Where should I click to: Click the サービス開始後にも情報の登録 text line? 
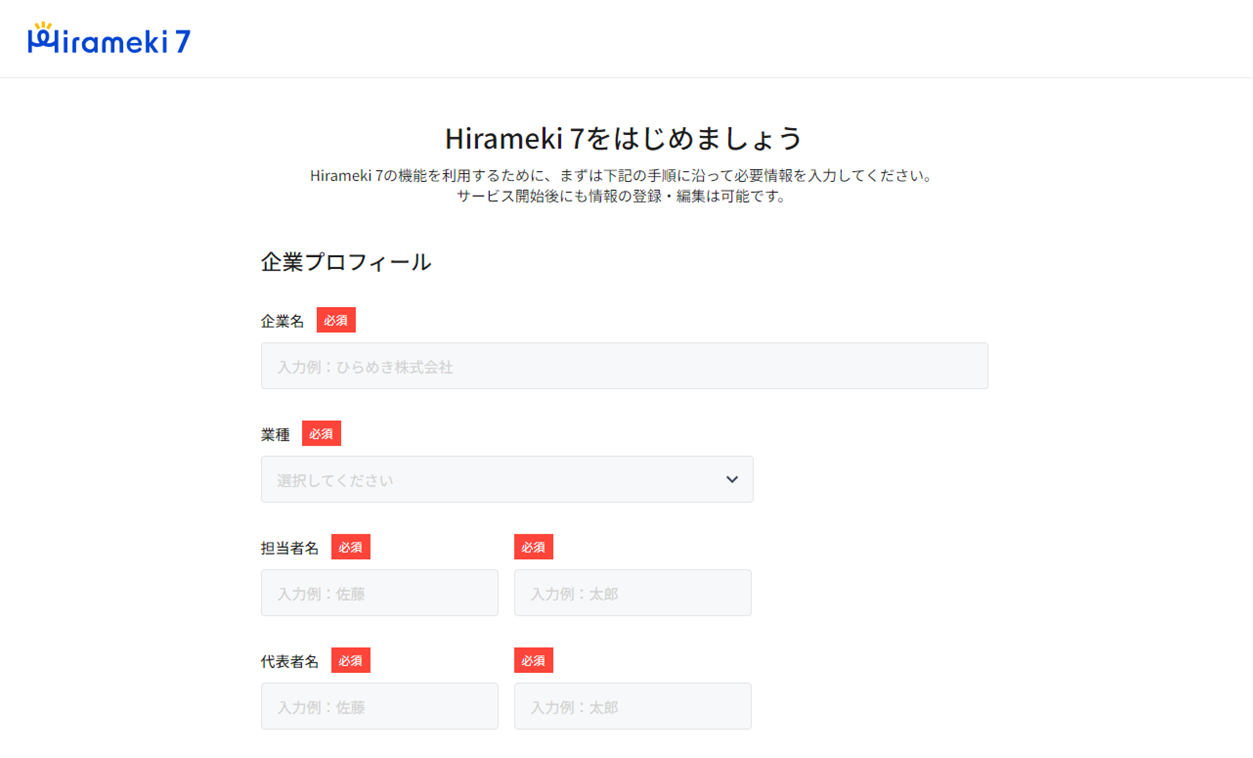[x=622, y=196]
